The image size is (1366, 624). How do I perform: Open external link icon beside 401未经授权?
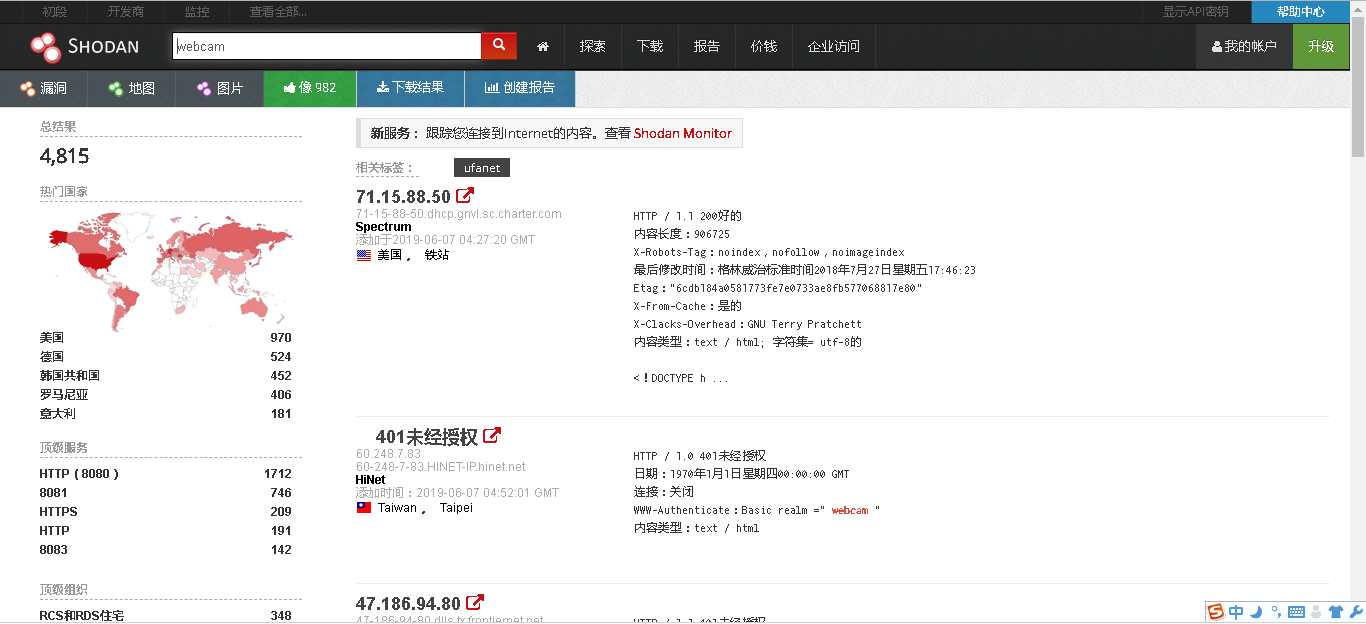pos(492,436)
